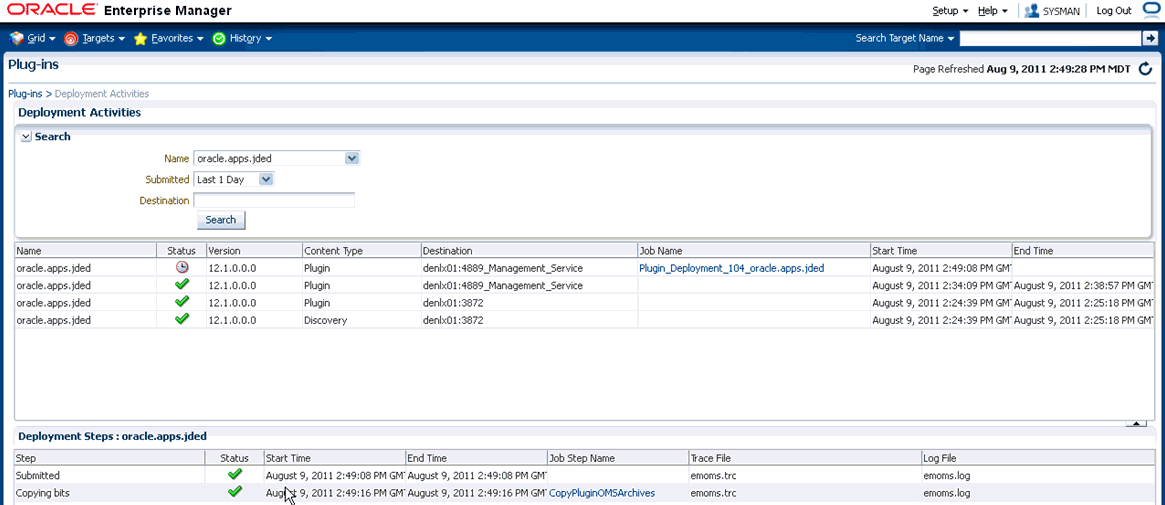Sort by the Name column header
Viewport: 1165px width, 505px height.
click(85, 251)
